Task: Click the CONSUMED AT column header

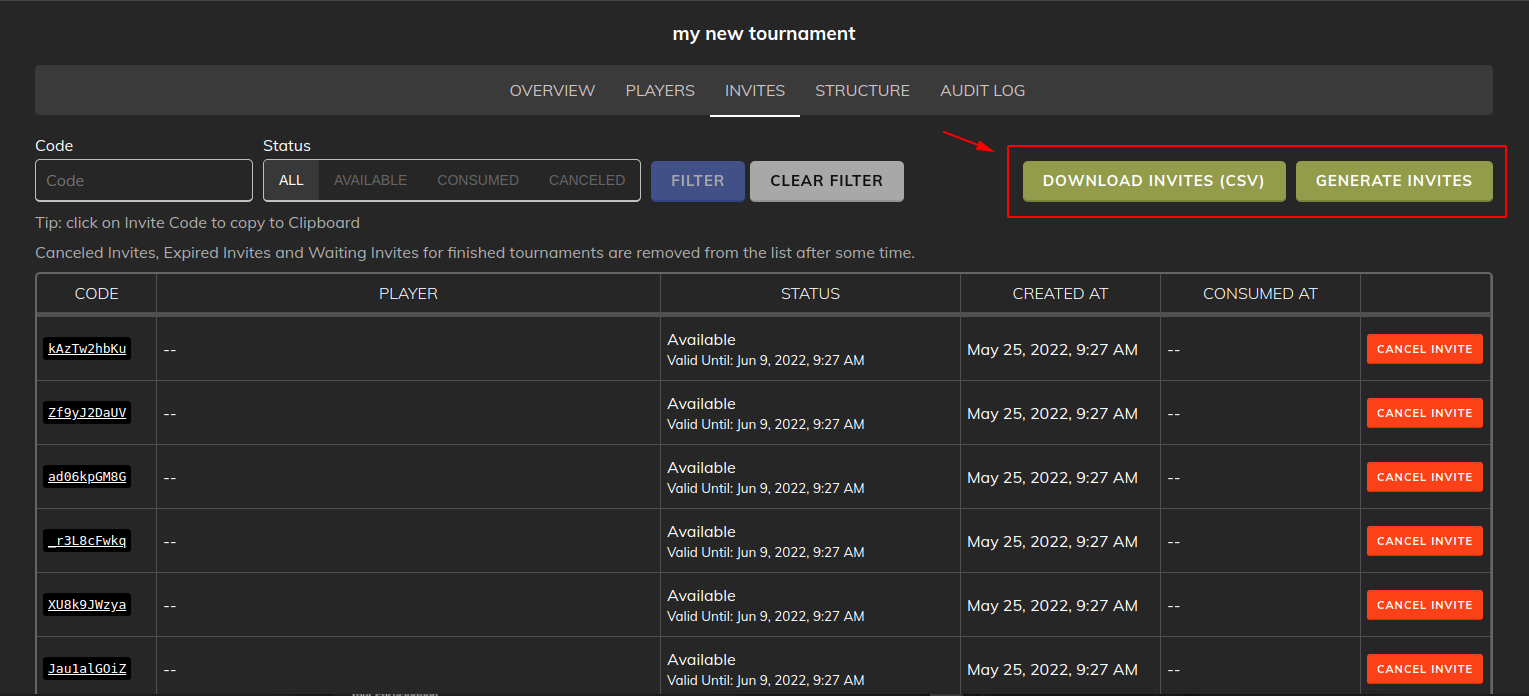Action: 1260,294
